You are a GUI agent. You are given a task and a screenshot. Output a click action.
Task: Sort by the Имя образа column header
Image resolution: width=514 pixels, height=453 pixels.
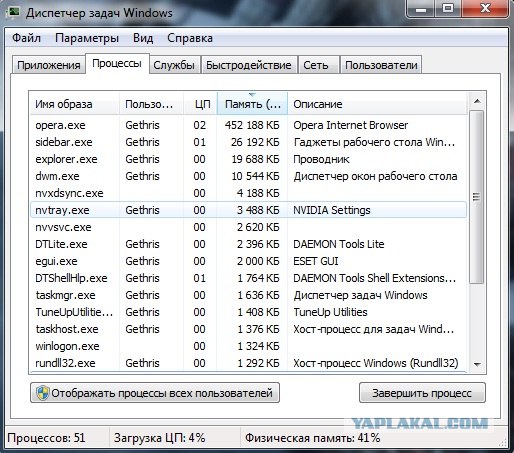(x=75, y=104)
